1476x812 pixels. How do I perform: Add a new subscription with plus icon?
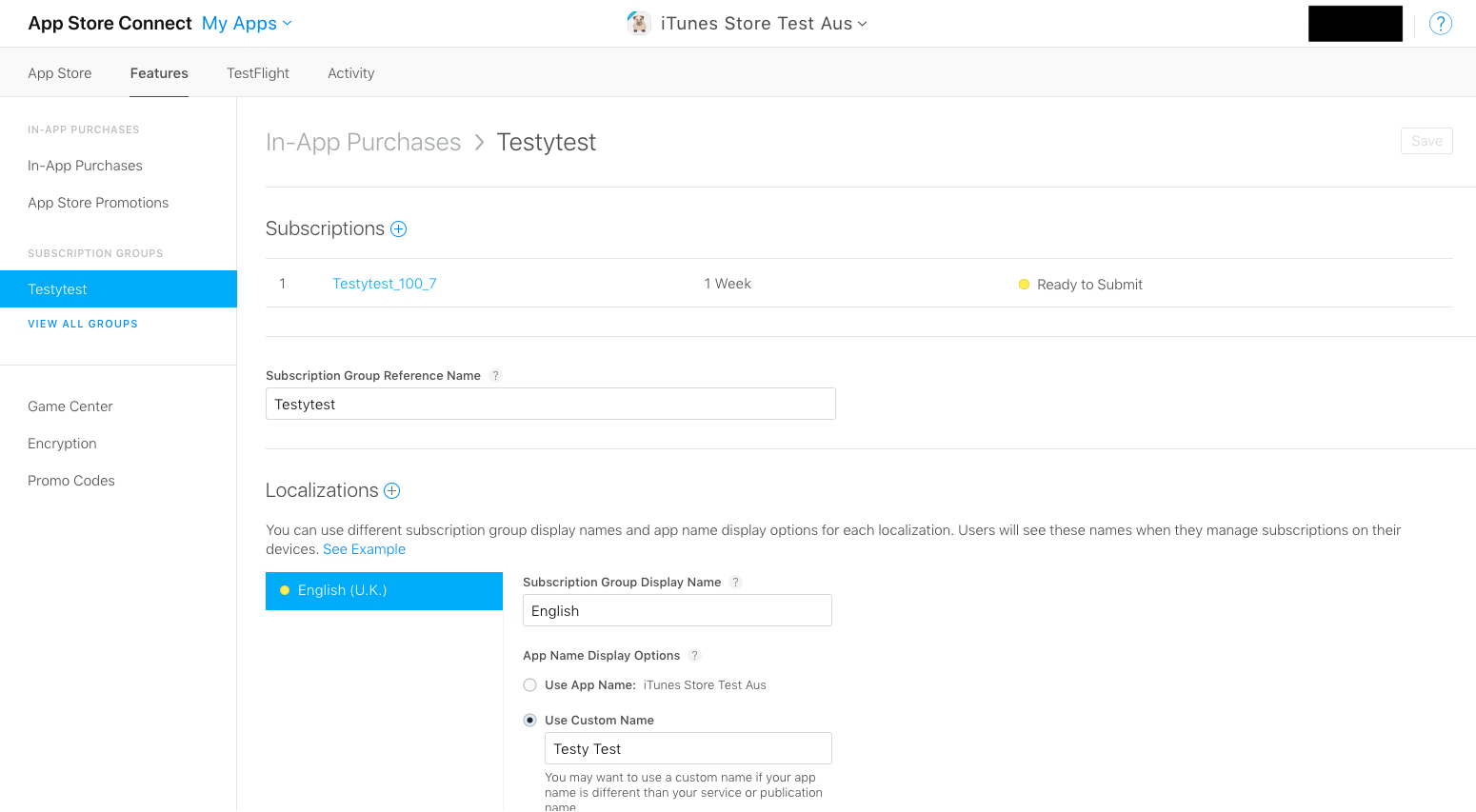(399, 229)
